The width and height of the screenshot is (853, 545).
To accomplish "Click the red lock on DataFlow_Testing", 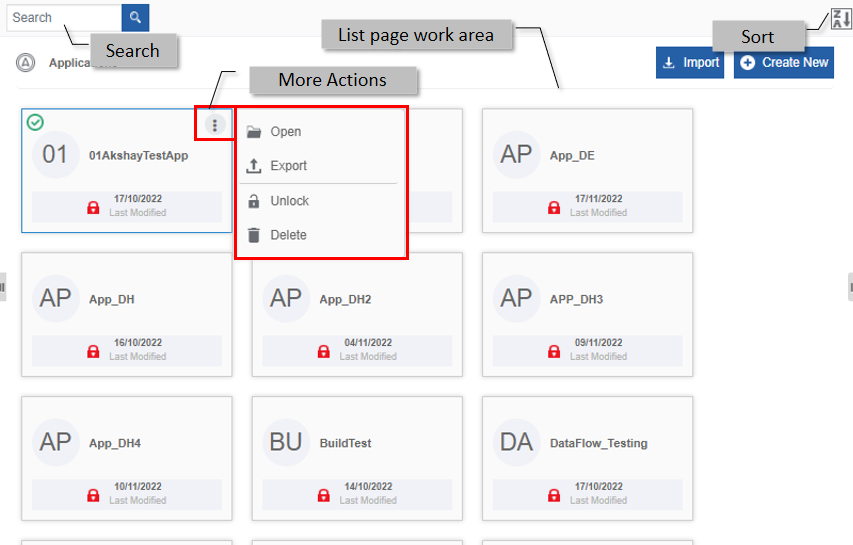I will pyautogui.click(x=554, y=494).
